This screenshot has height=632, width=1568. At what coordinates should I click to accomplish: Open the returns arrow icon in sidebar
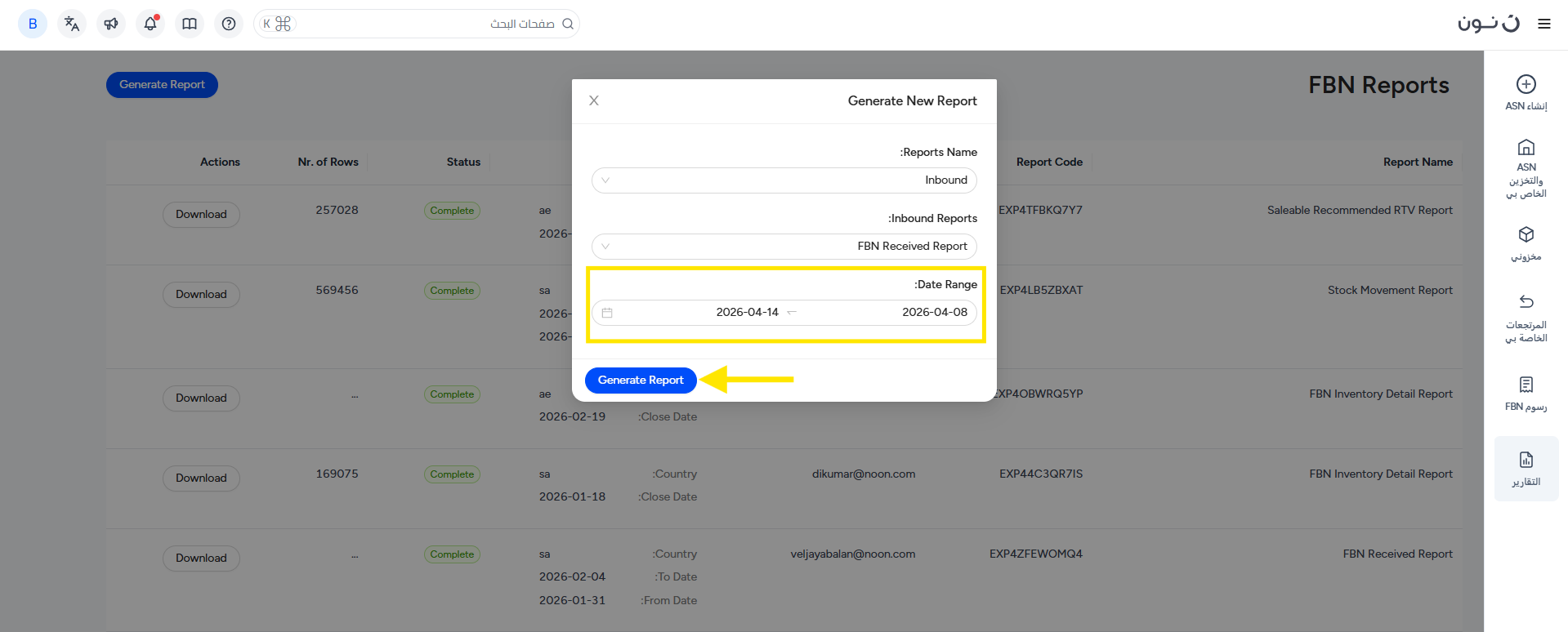[1526, 301]
